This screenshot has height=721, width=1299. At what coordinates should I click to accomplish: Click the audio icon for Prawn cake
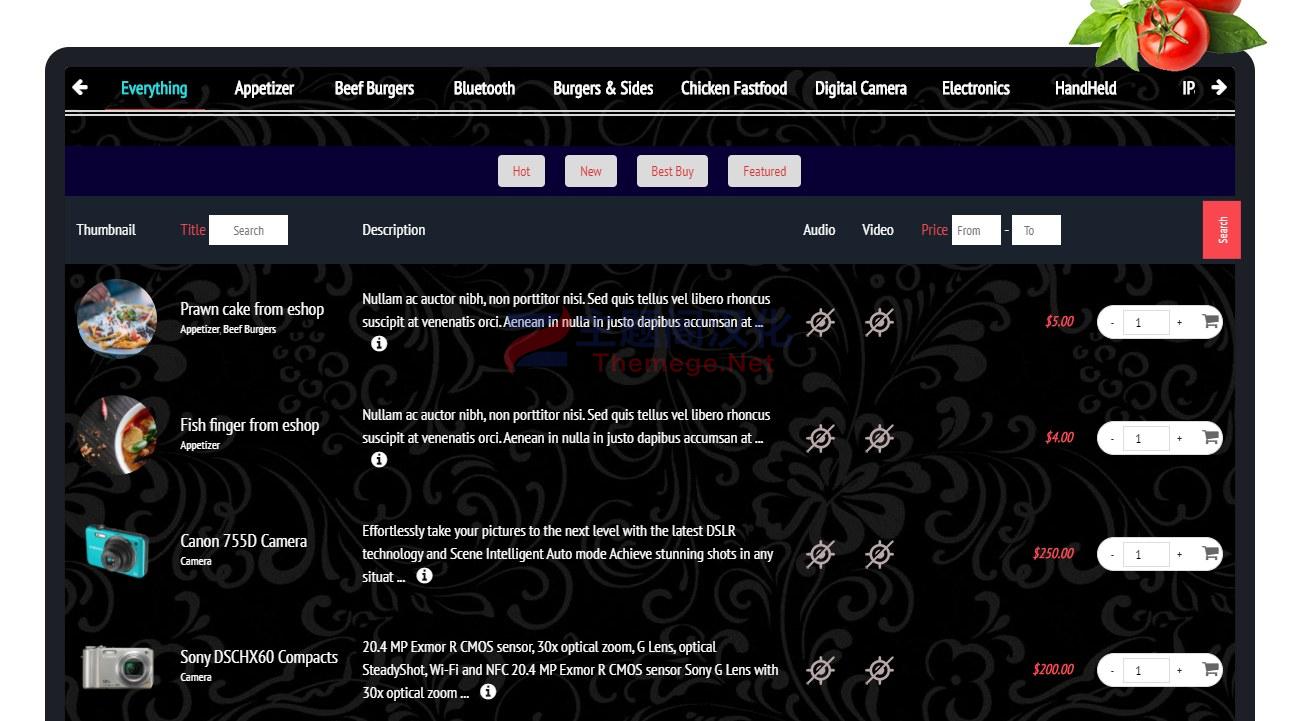pos(820,322)
